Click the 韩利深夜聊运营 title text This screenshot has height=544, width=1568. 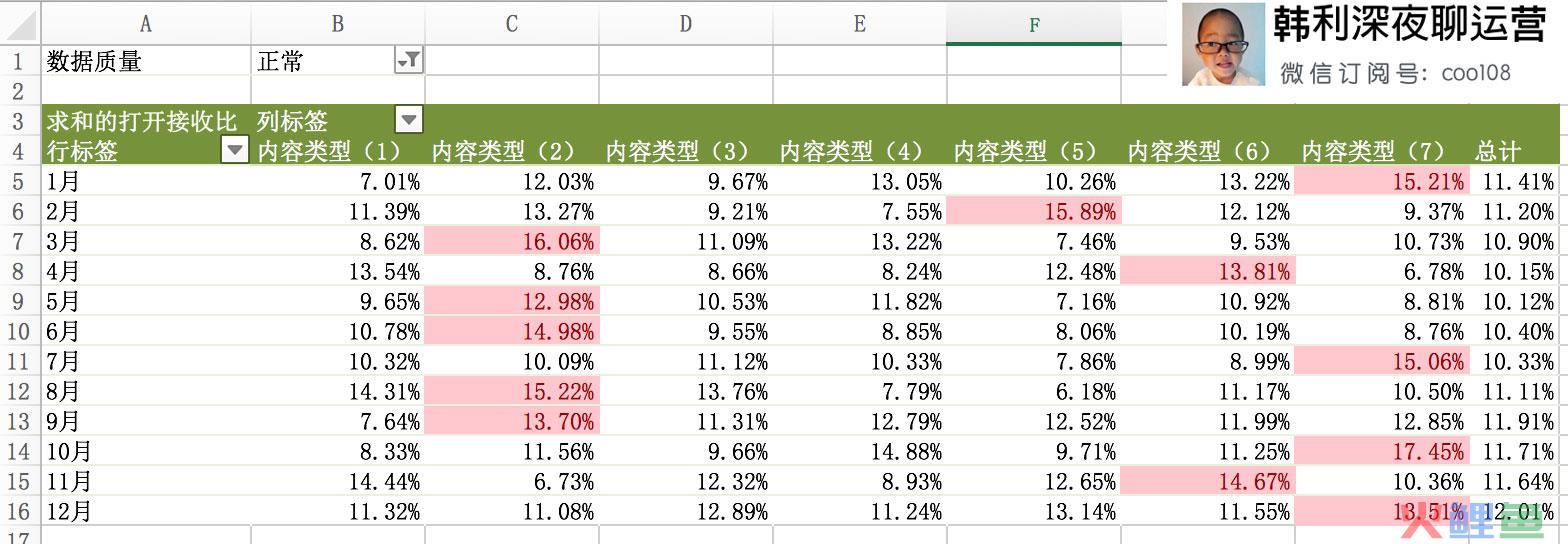pos(1410,26)
